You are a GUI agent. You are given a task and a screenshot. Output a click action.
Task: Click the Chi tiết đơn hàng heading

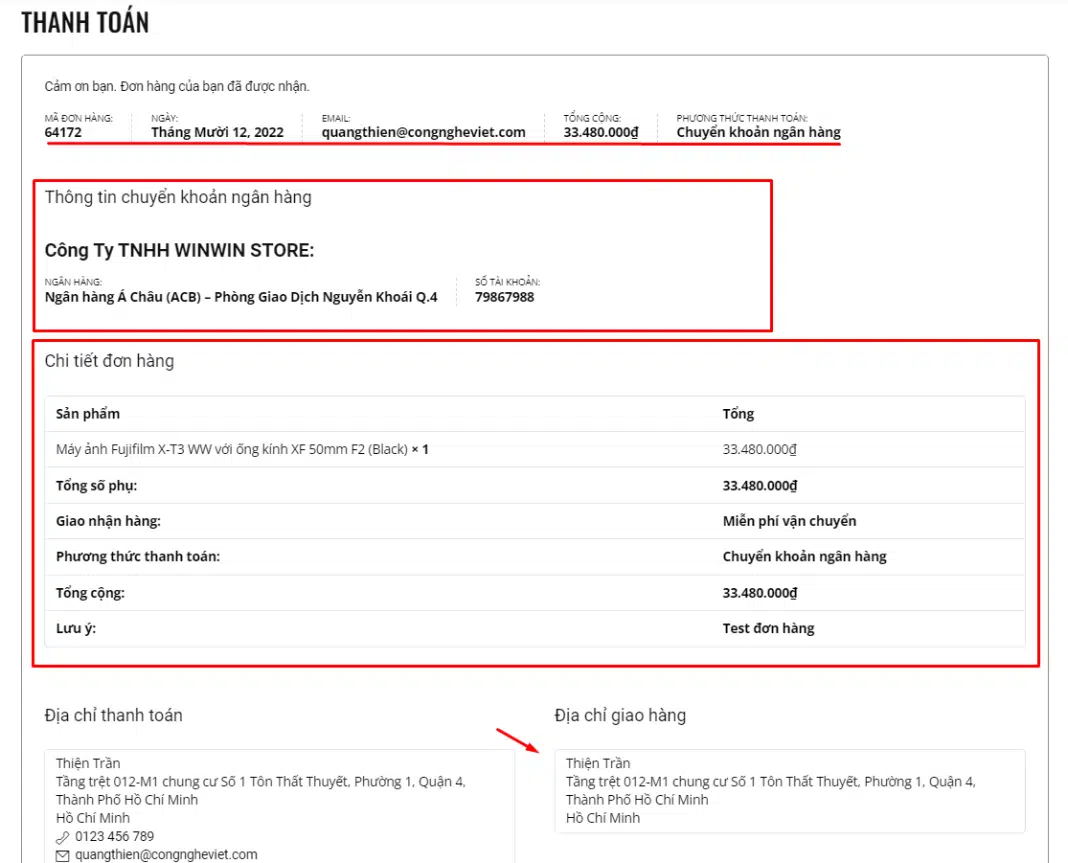point(110,361)
